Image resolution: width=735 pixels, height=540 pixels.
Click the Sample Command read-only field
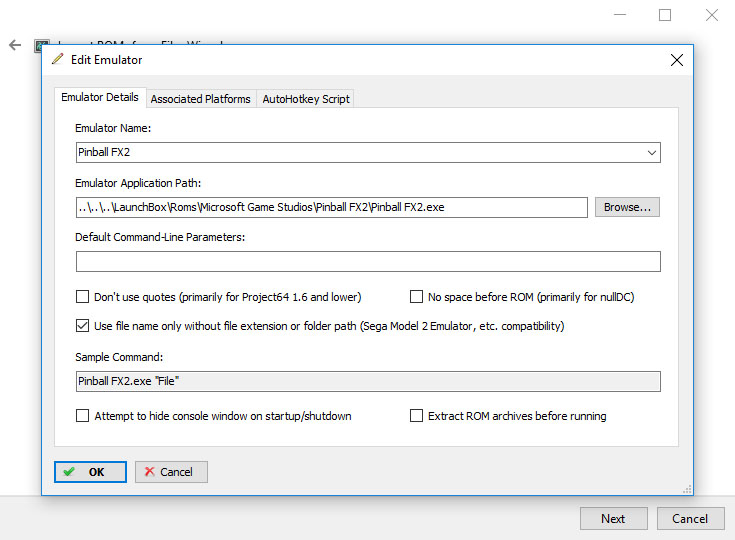coord(368,381)
